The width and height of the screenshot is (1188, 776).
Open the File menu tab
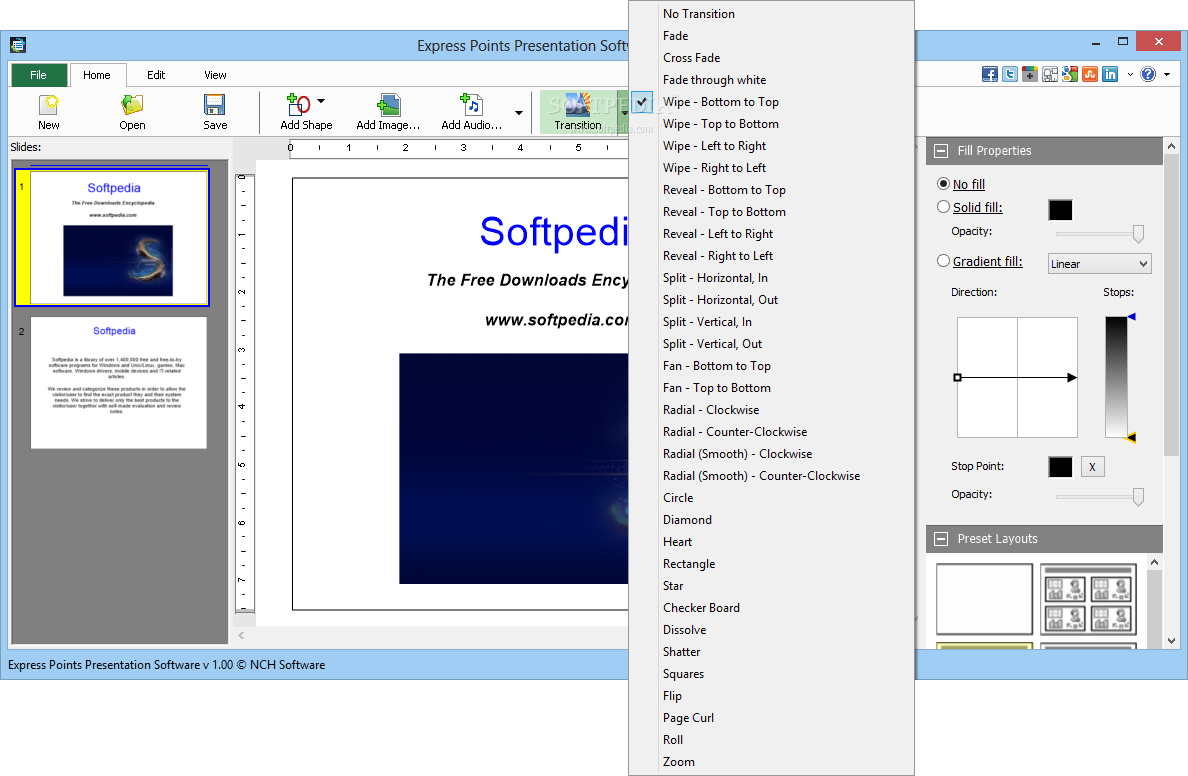(38, 75)
